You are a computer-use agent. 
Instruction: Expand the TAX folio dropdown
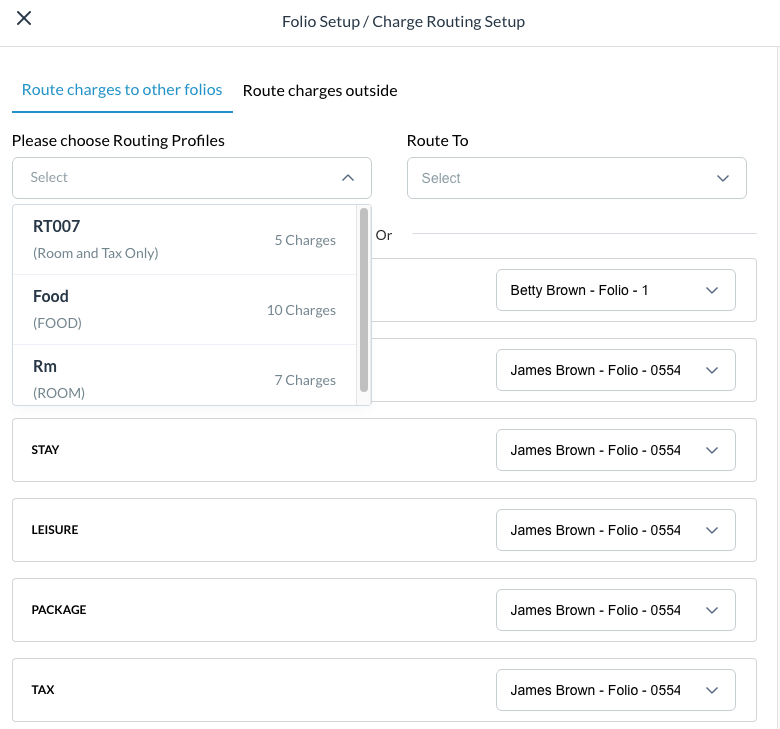click(x=615, y=690)
